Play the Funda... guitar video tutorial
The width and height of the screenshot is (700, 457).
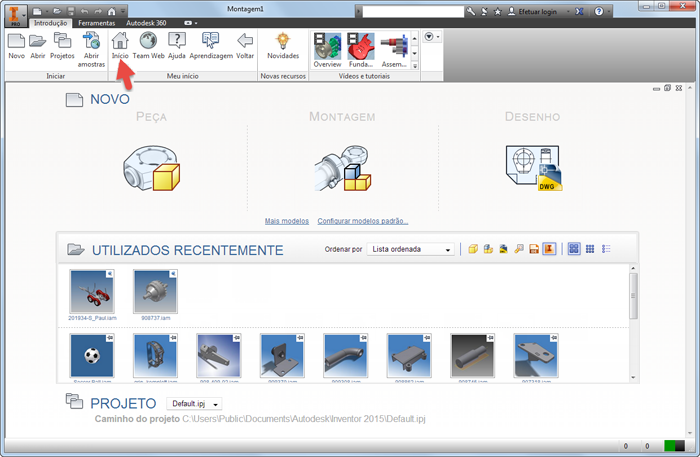coord(361,50)
